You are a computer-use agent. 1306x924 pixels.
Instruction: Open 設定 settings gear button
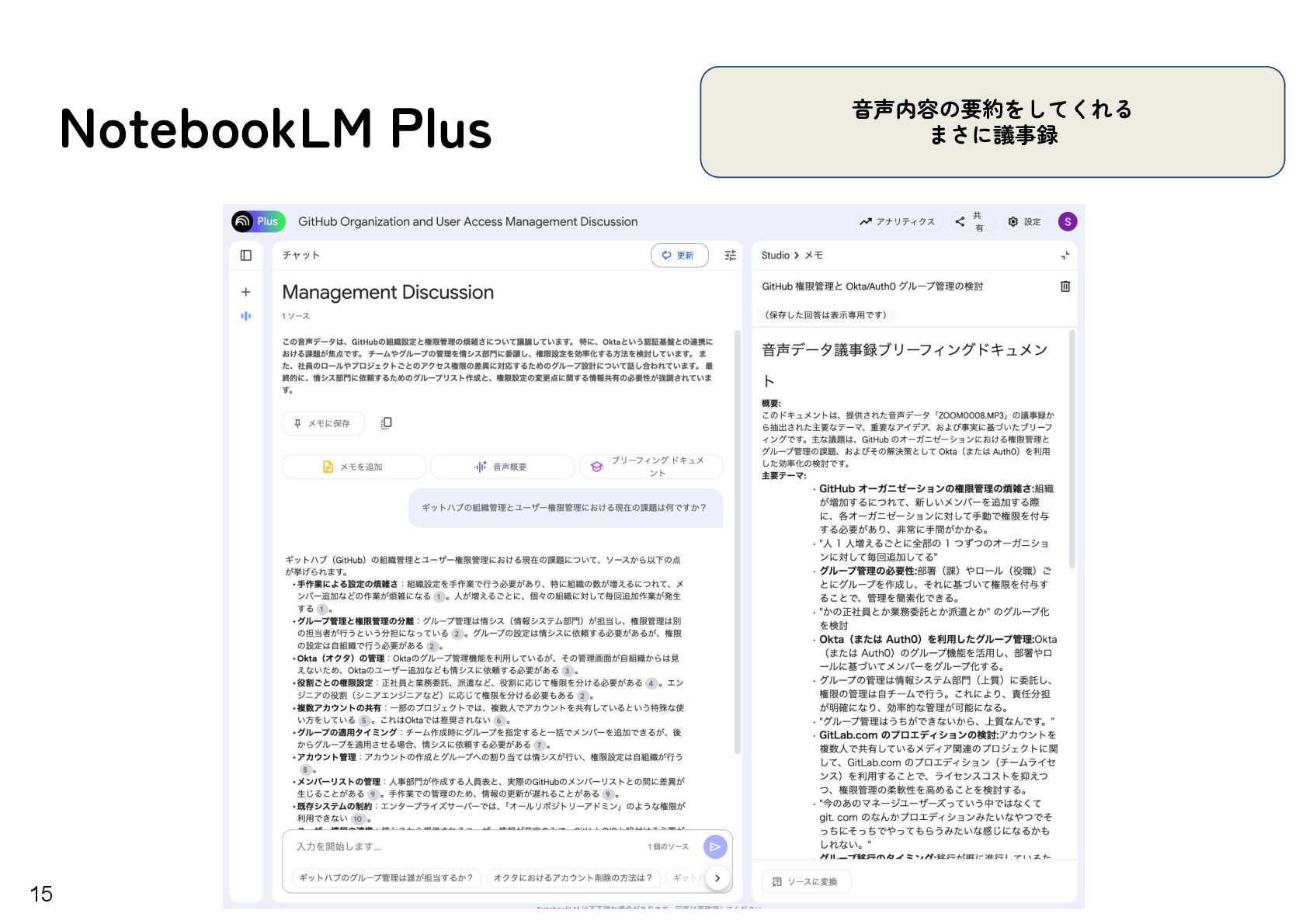pyautogui.click(x=1024, y=222)
